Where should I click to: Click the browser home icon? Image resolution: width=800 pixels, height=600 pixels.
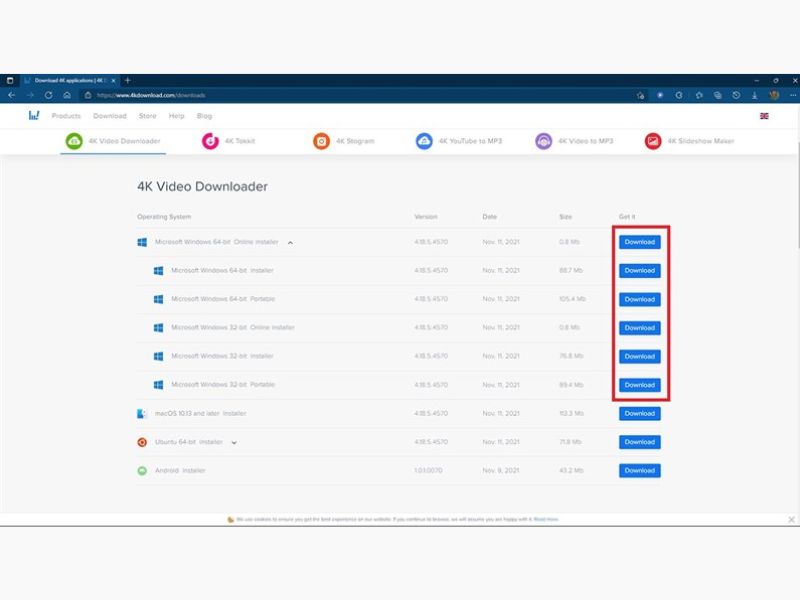[66, 95]
